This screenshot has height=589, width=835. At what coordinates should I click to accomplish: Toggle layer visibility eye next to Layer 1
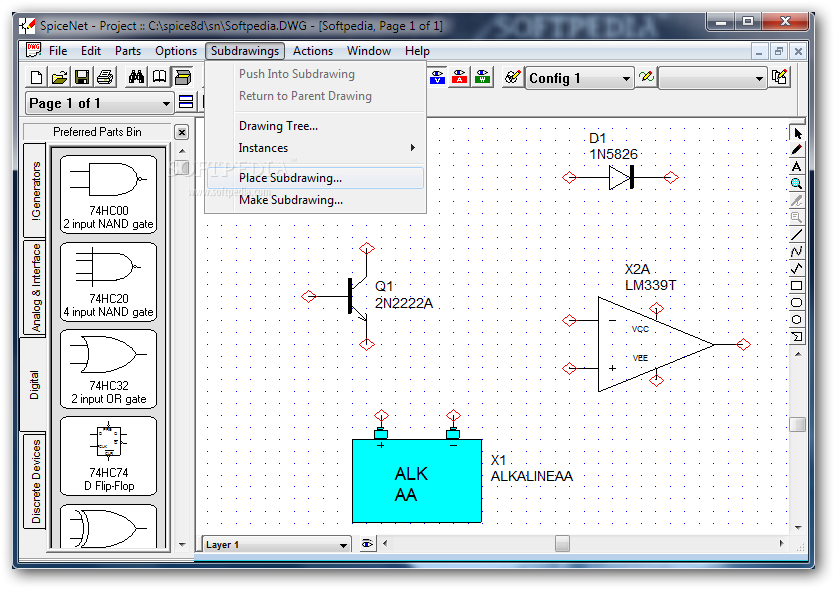click(367, 544)
